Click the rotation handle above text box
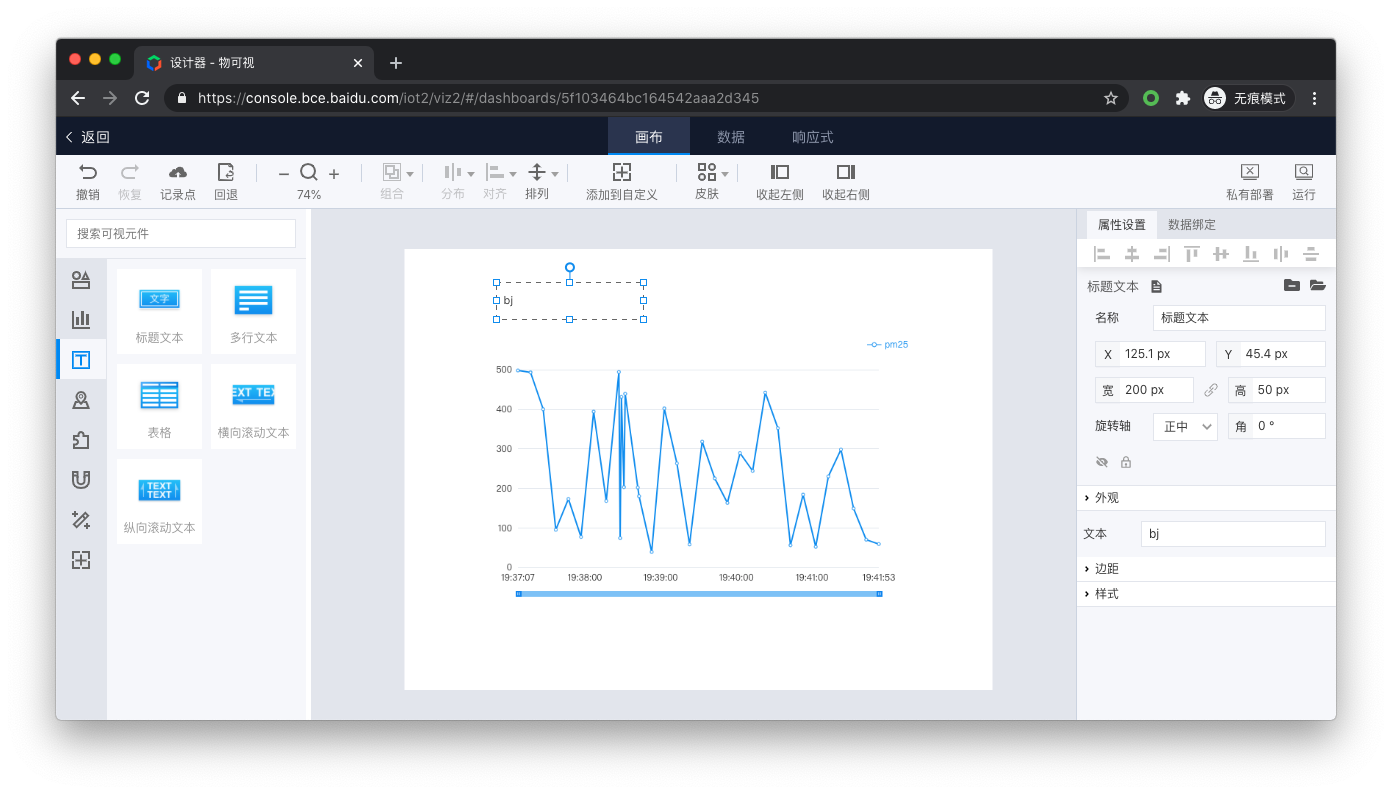Screen dimensions: 1392x794 pos(570,267)
